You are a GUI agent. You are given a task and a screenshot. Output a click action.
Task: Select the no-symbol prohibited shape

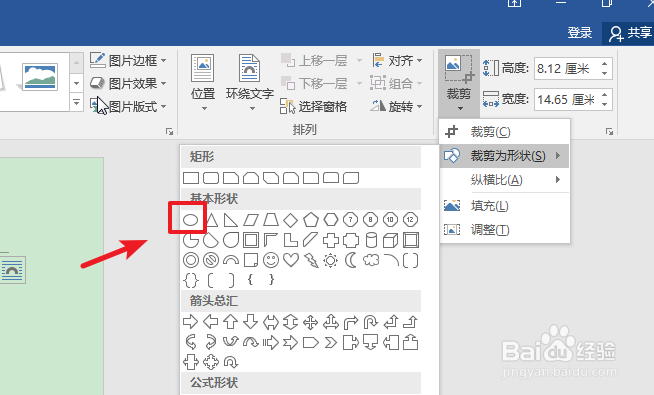coord(211,260)
